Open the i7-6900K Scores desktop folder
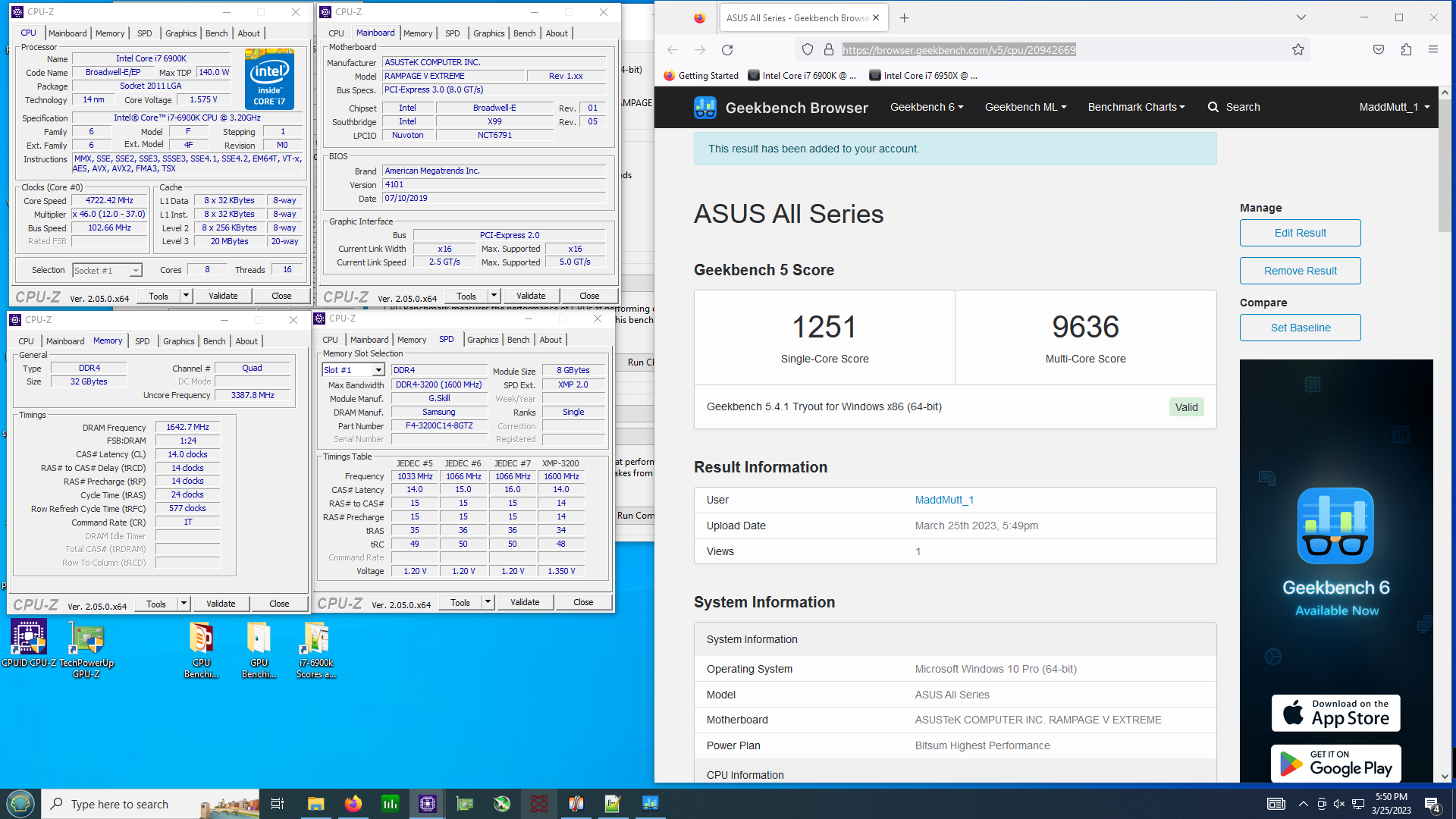The image size is (1456, 819). pyautogui.click(x=316, y=649)
